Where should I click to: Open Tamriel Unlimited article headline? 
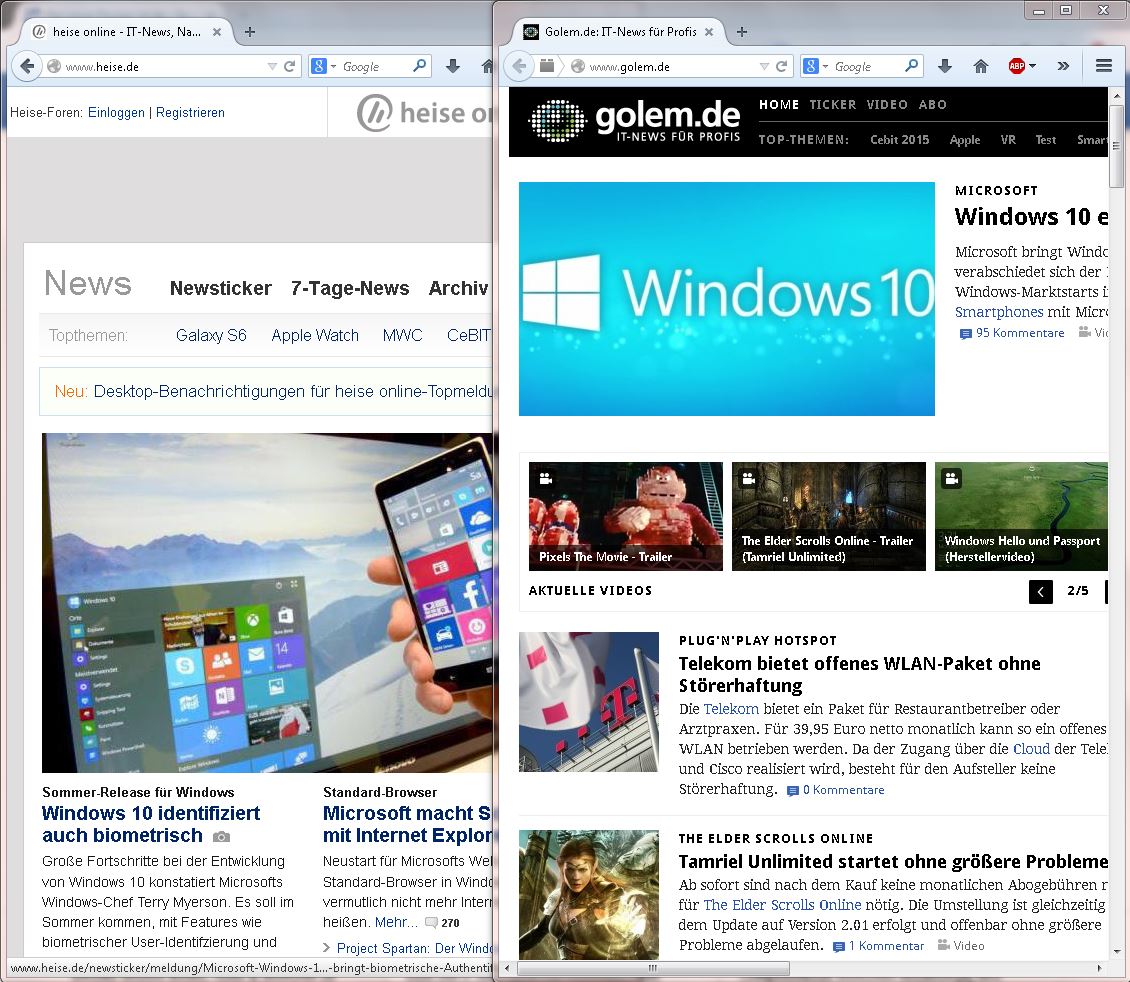893,862
